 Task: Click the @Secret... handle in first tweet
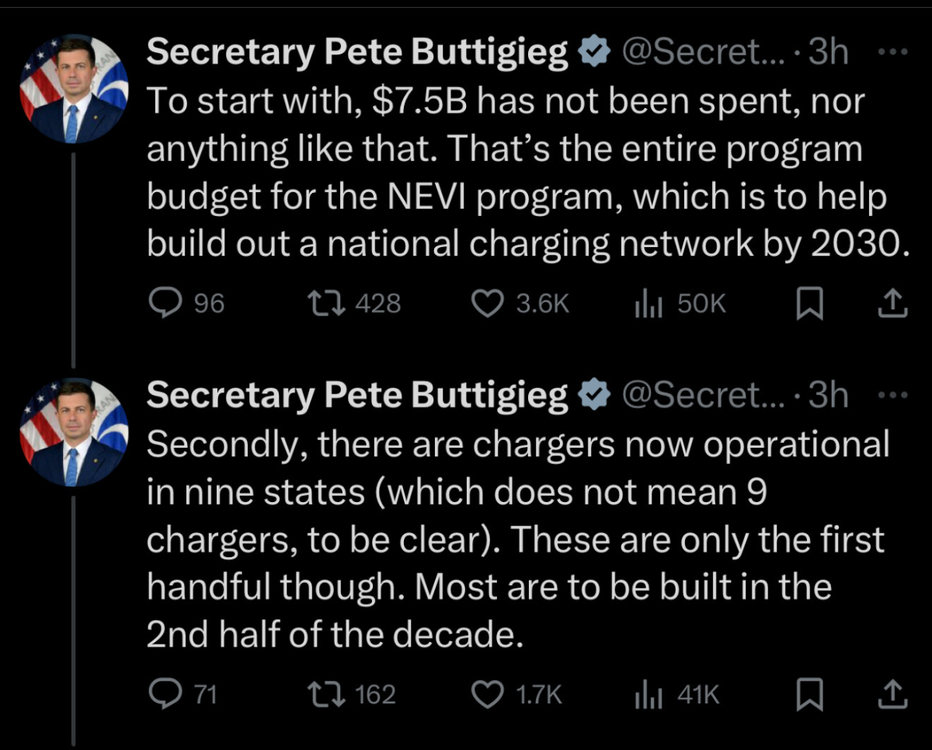706,53
